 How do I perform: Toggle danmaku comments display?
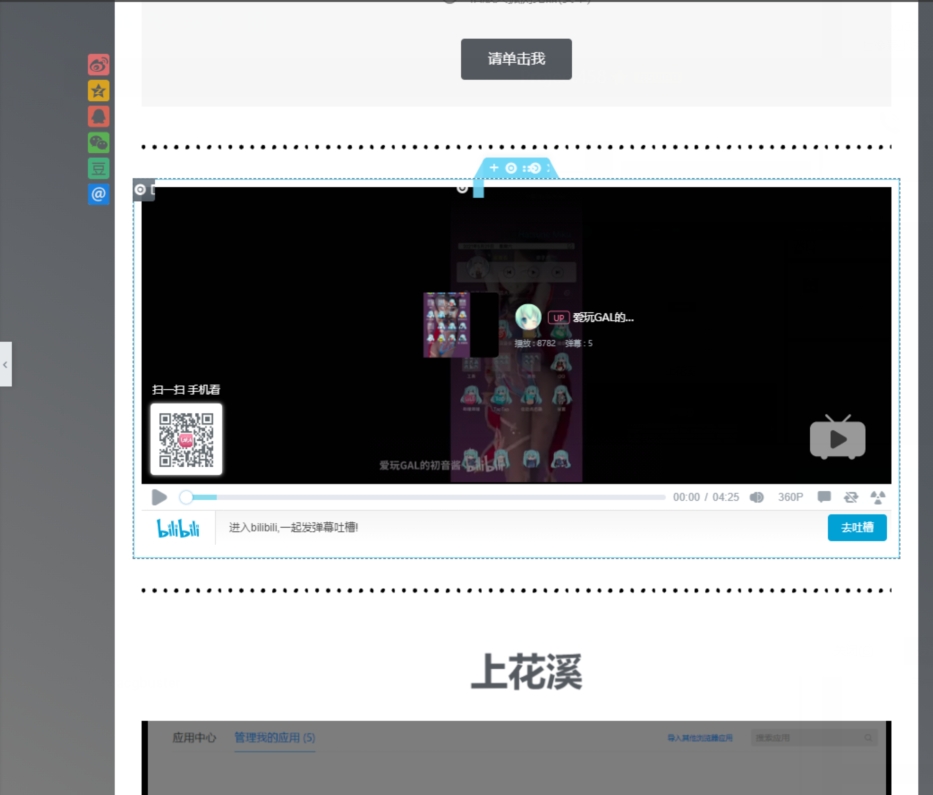[x=824, y=497]
